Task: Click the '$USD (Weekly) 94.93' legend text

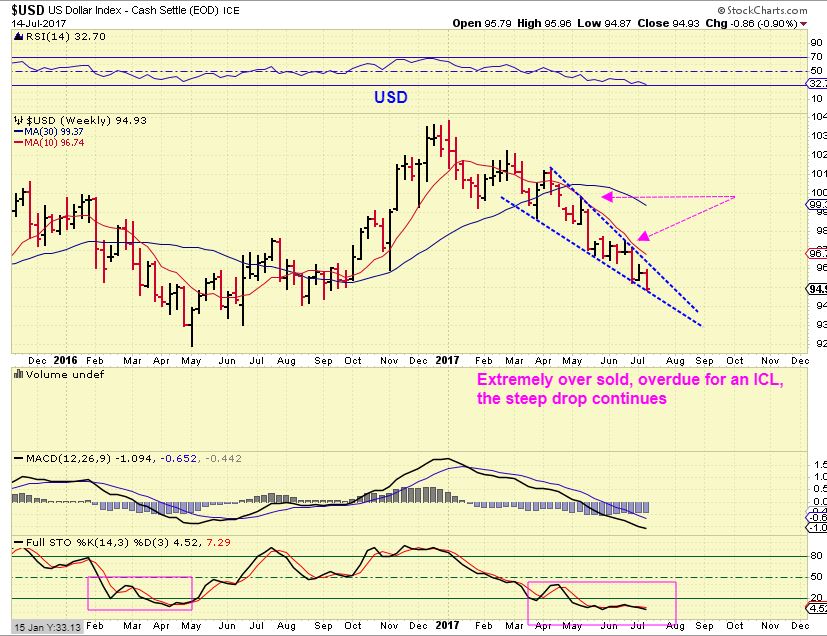Action: coord(86,120)
